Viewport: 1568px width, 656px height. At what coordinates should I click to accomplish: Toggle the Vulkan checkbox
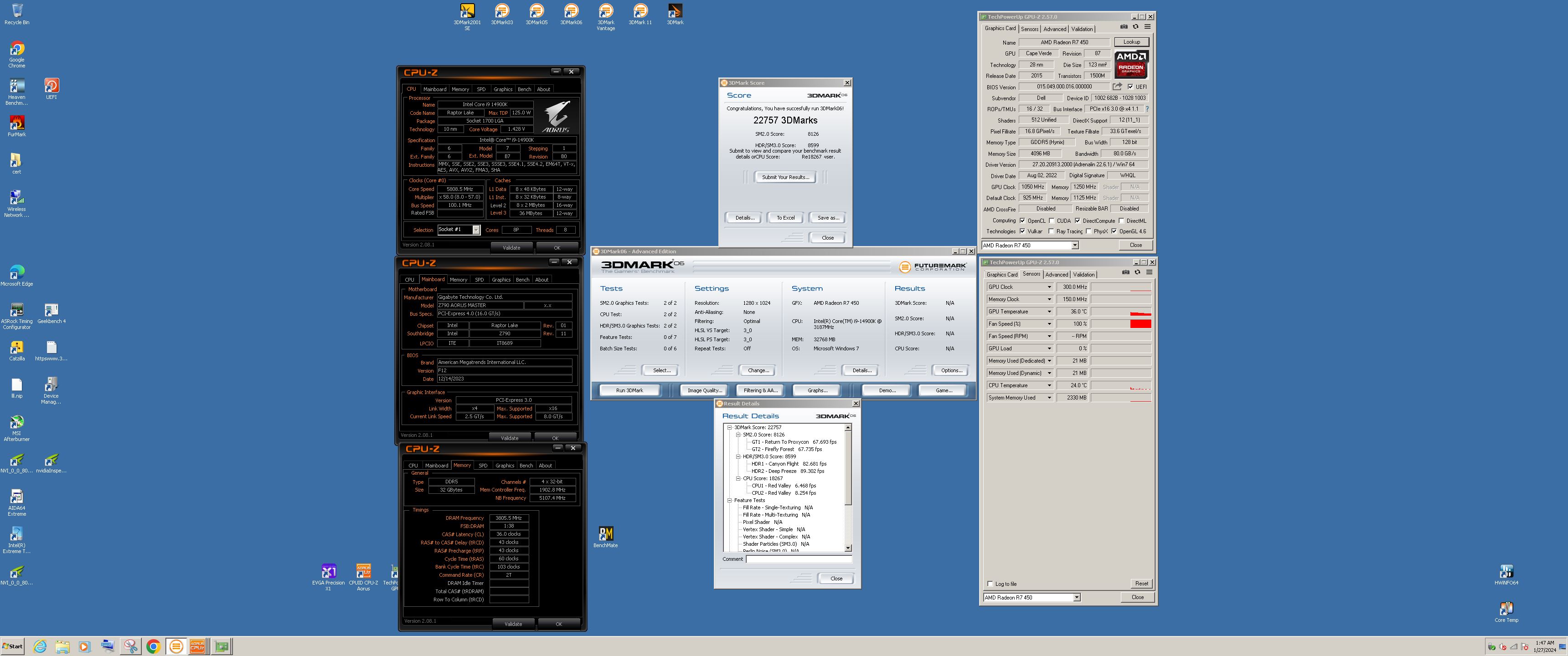[1022, 231]
